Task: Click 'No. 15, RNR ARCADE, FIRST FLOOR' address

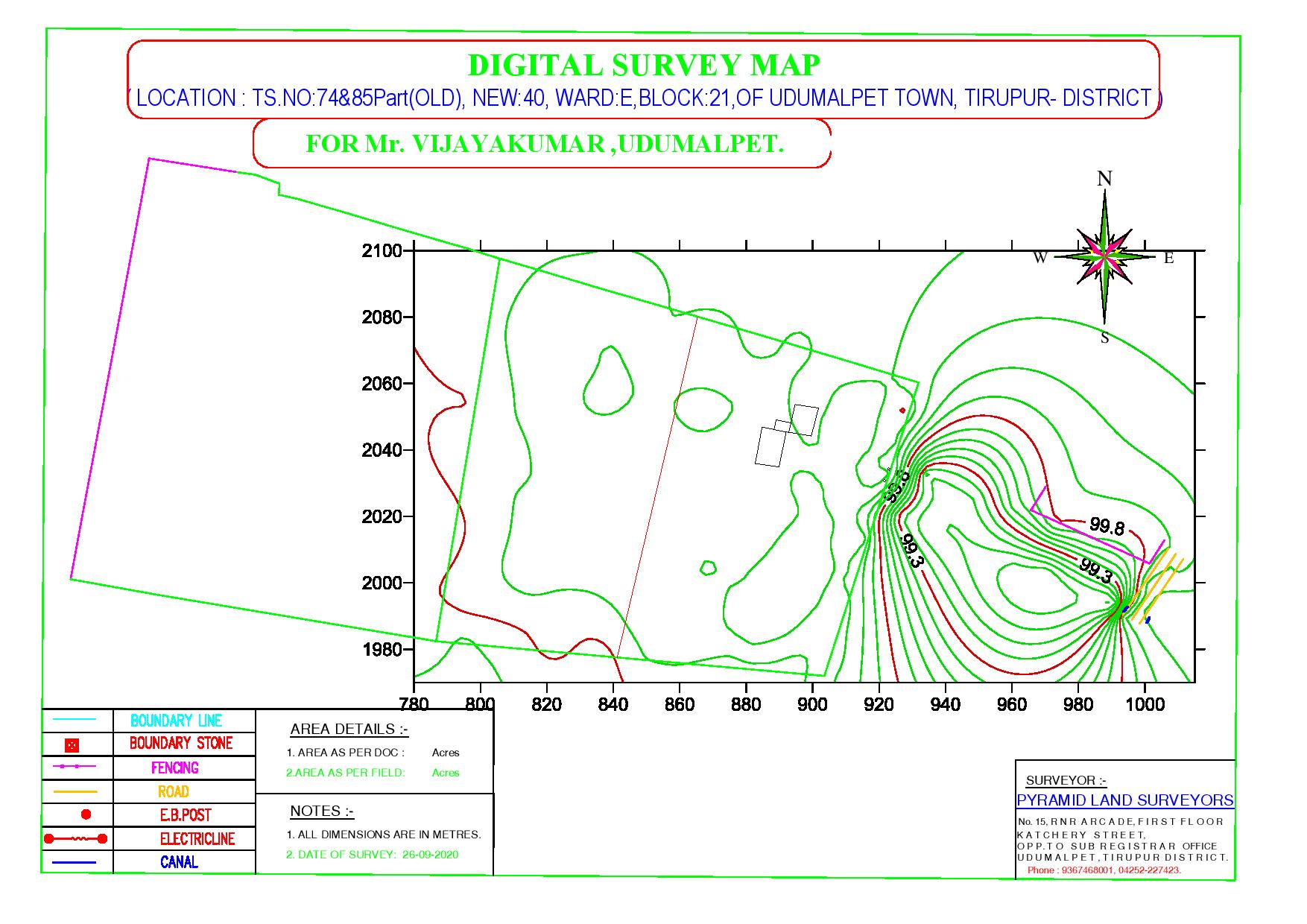Action: 1120,821
